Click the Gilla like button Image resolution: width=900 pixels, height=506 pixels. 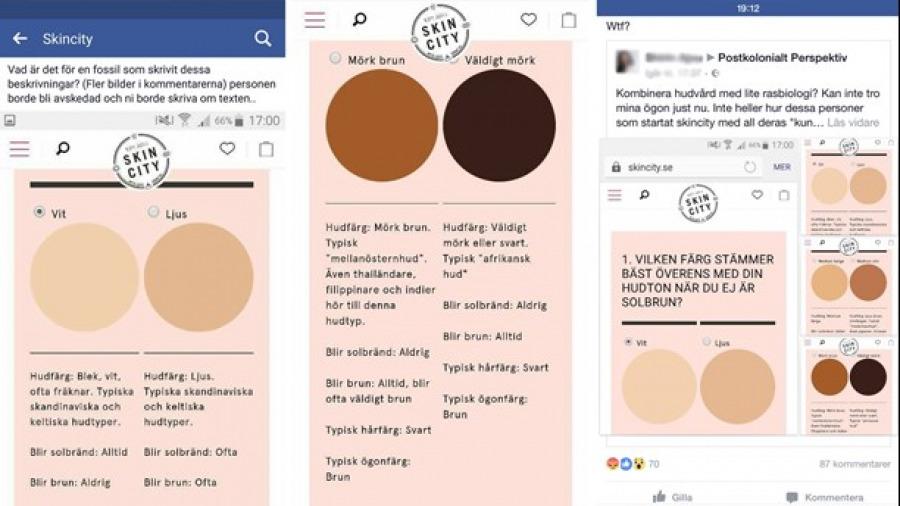pyautogui.click(x=673, y=497)
